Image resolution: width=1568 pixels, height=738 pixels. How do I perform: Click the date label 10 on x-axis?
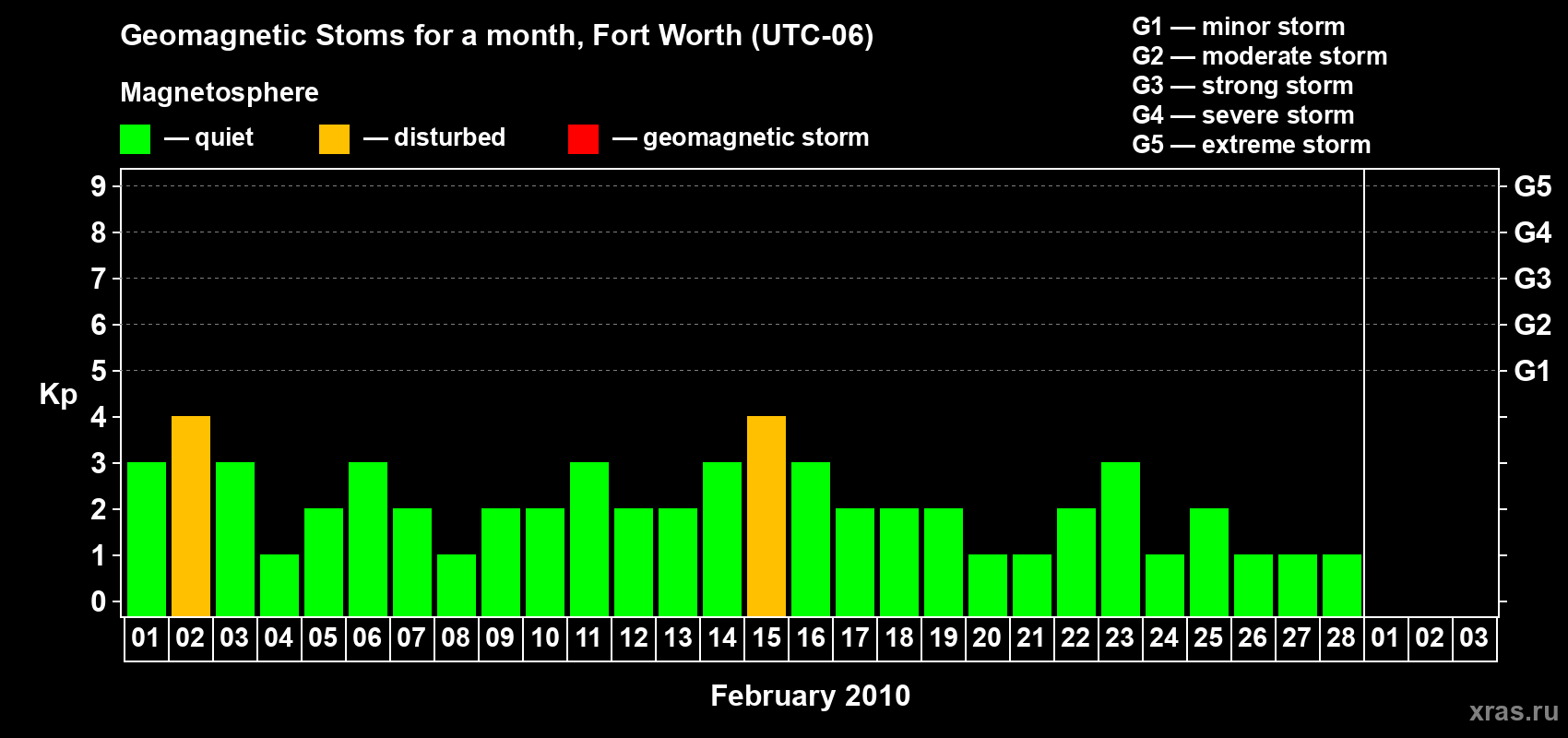(544, 637)
